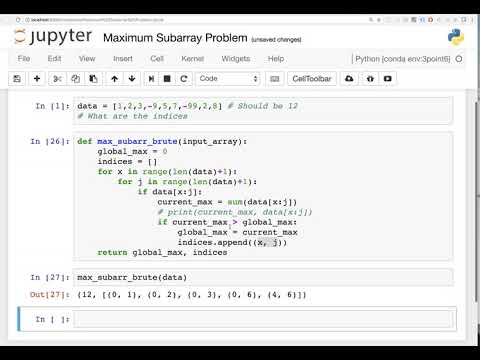The image size is (480, 360).
Task: Click the 'global_max = 0' line
Action: click(x=132, y=151)
